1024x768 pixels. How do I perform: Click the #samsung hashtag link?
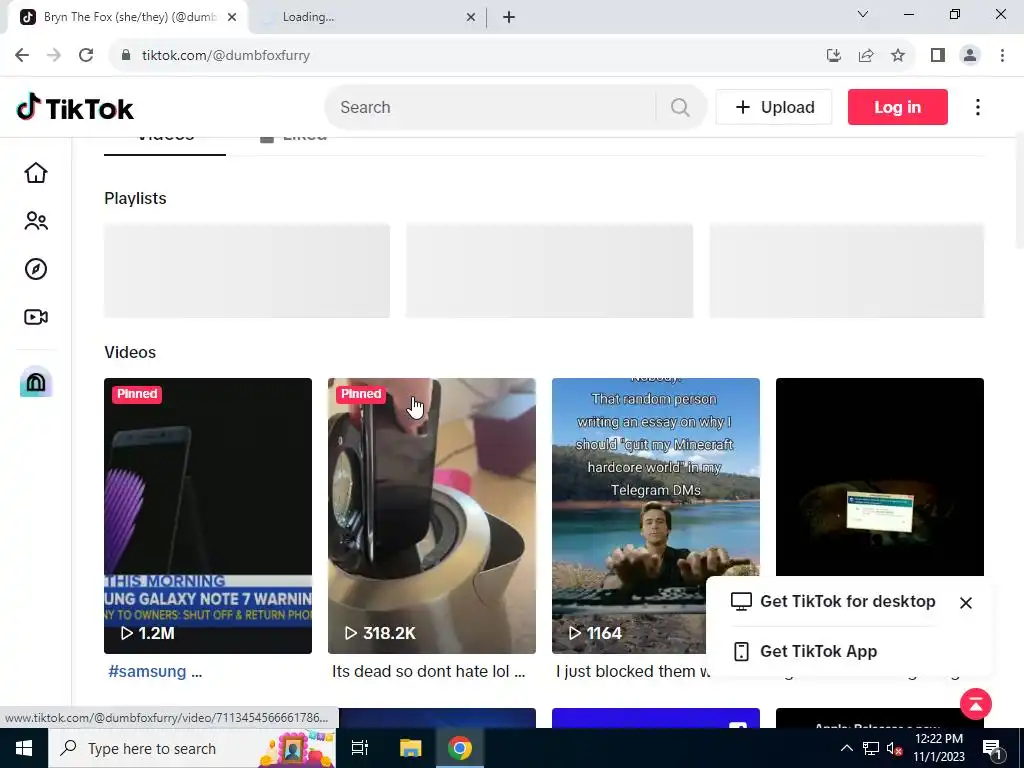point(147,671)
